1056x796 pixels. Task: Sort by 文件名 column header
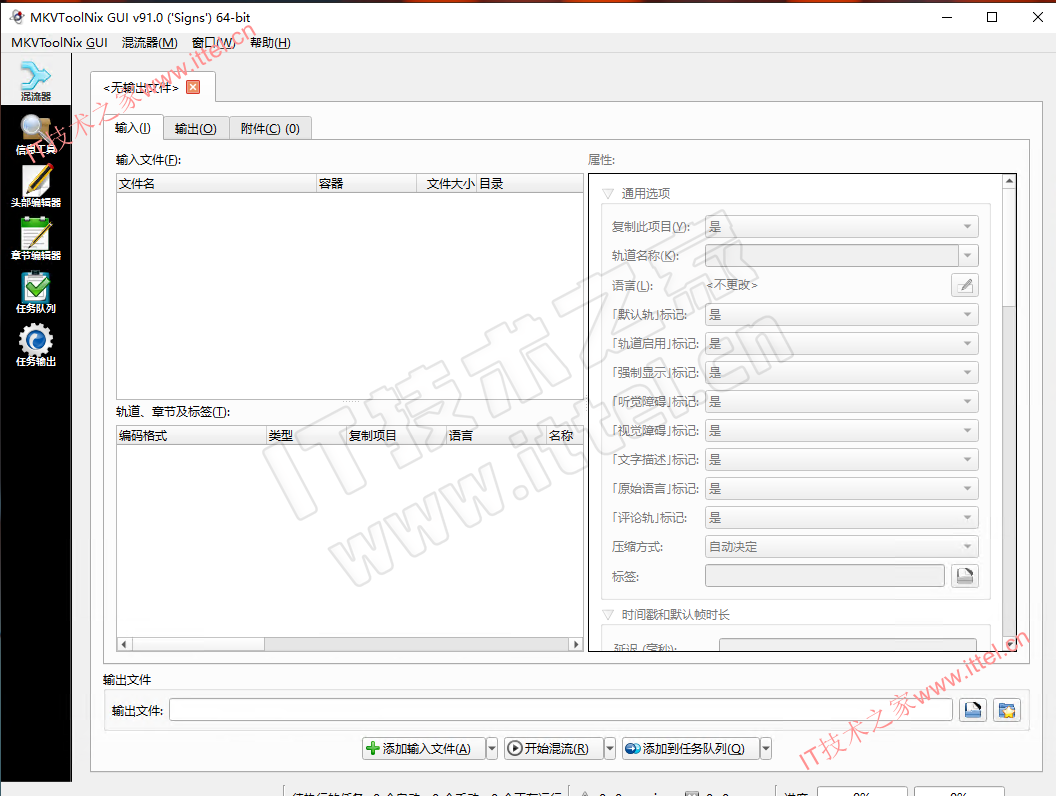[x=216, y=184]
